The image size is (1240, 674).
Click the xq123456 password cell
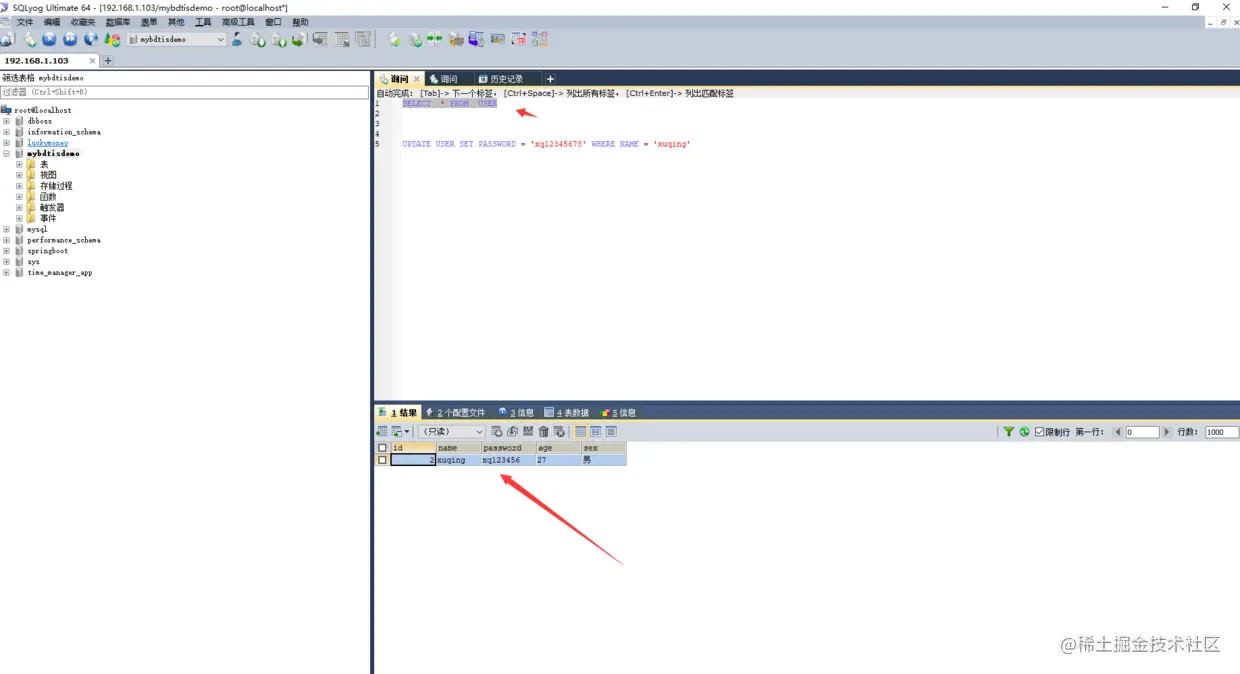click(508, 460)
